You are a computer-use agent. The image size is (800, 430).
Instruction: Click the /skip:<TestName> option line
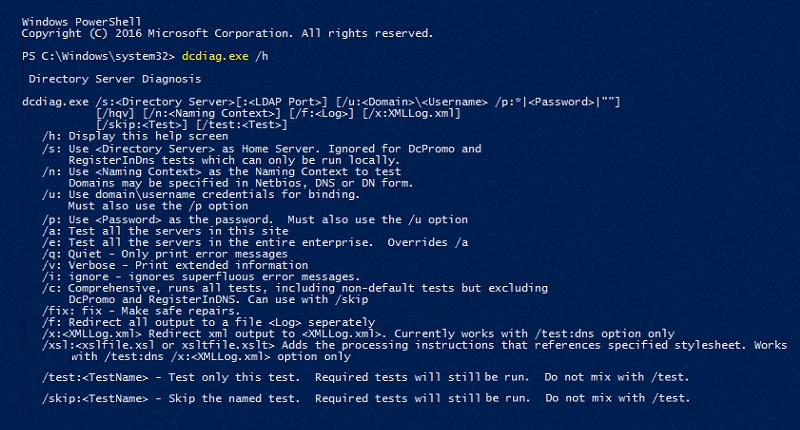tap(366, 398)
